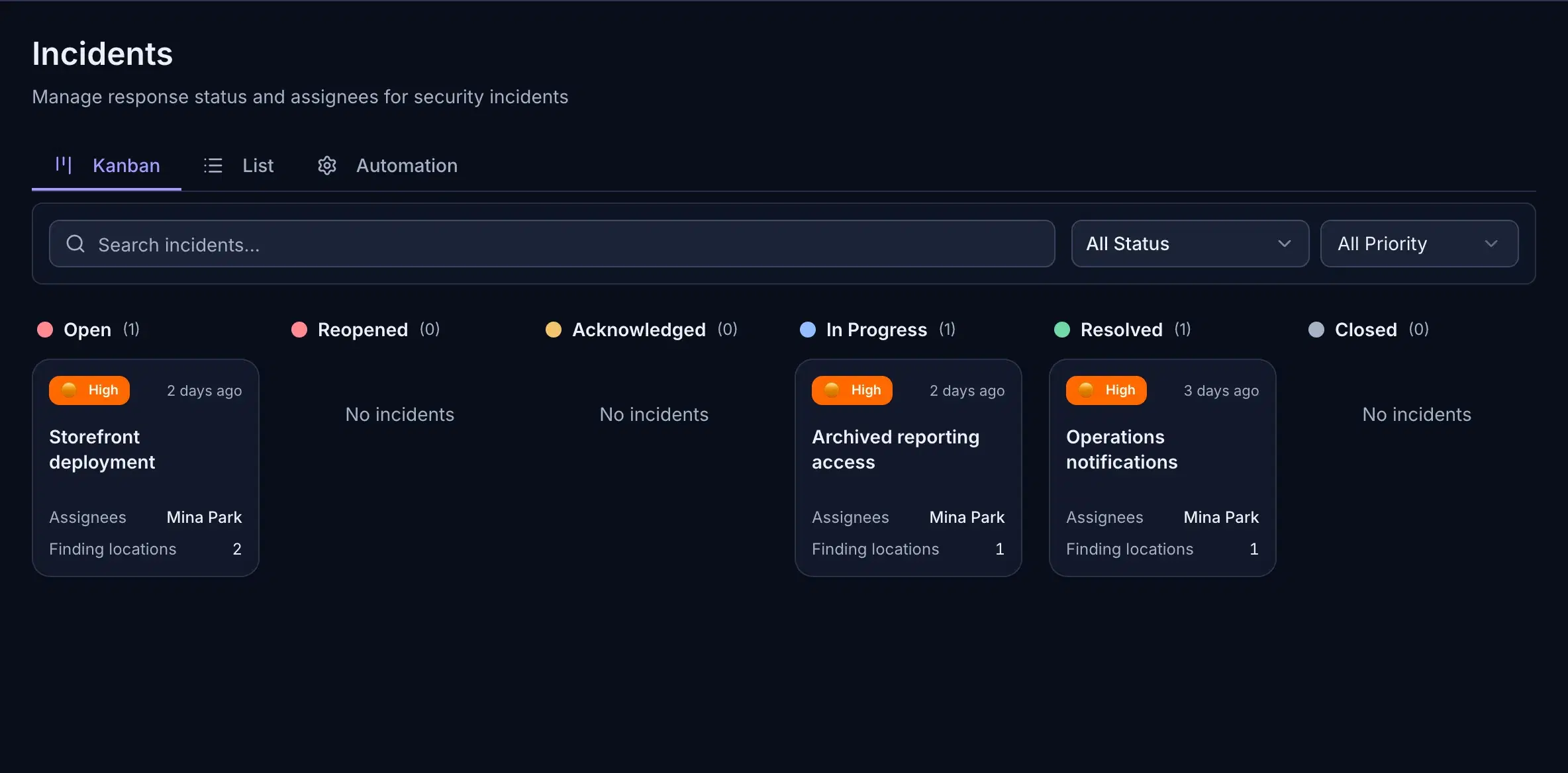
Task: Click Mina Park on Archived reporting card
Action: click(x=967, y=517)
